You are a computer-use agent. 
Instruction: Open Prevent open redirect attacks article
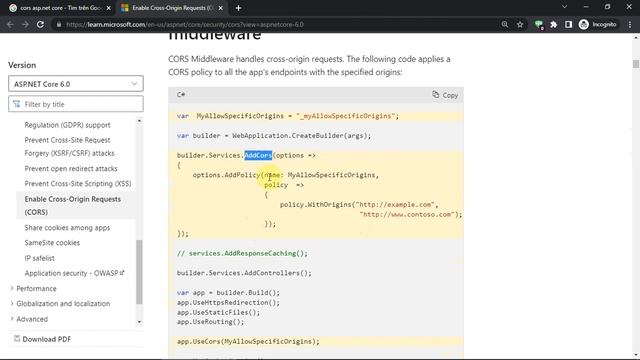[x=71, y=169]
